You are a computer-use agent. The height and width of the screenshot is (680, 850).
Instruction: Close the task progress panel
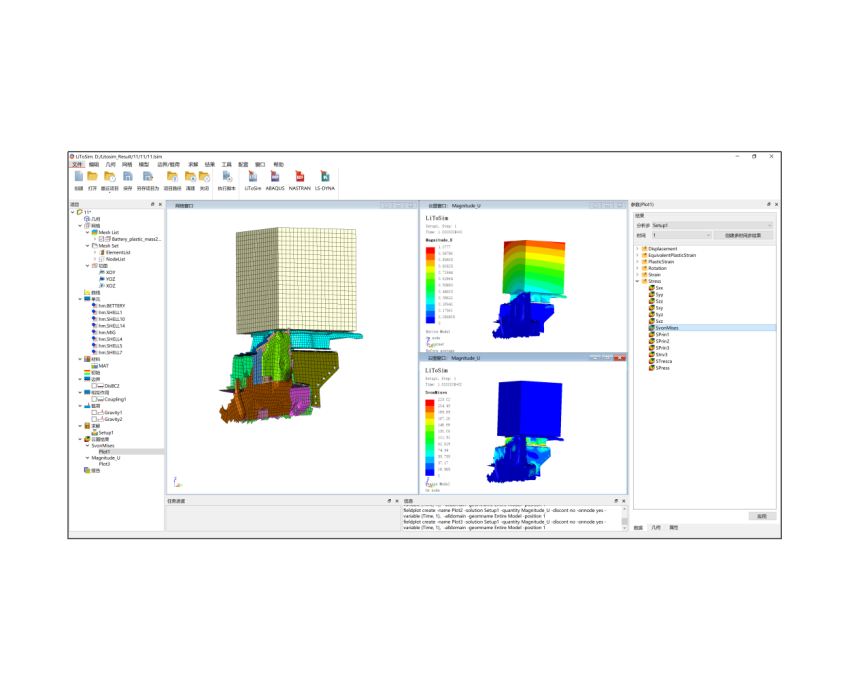[x=397, y=501]
